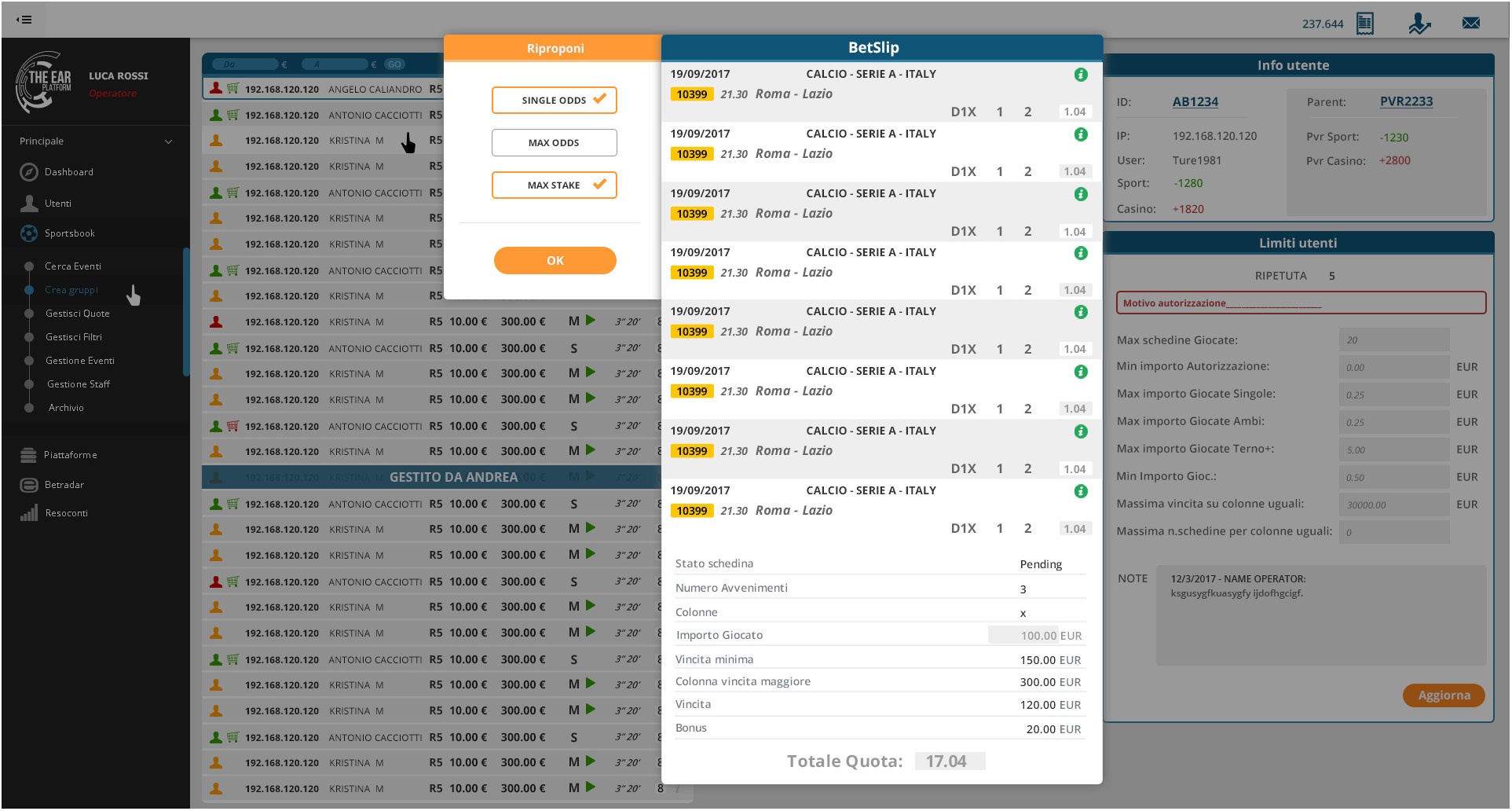The height and width of the screenshot is (811, 1512).
Task: Select the Piattaforme menu item
Action: point(71,455)
